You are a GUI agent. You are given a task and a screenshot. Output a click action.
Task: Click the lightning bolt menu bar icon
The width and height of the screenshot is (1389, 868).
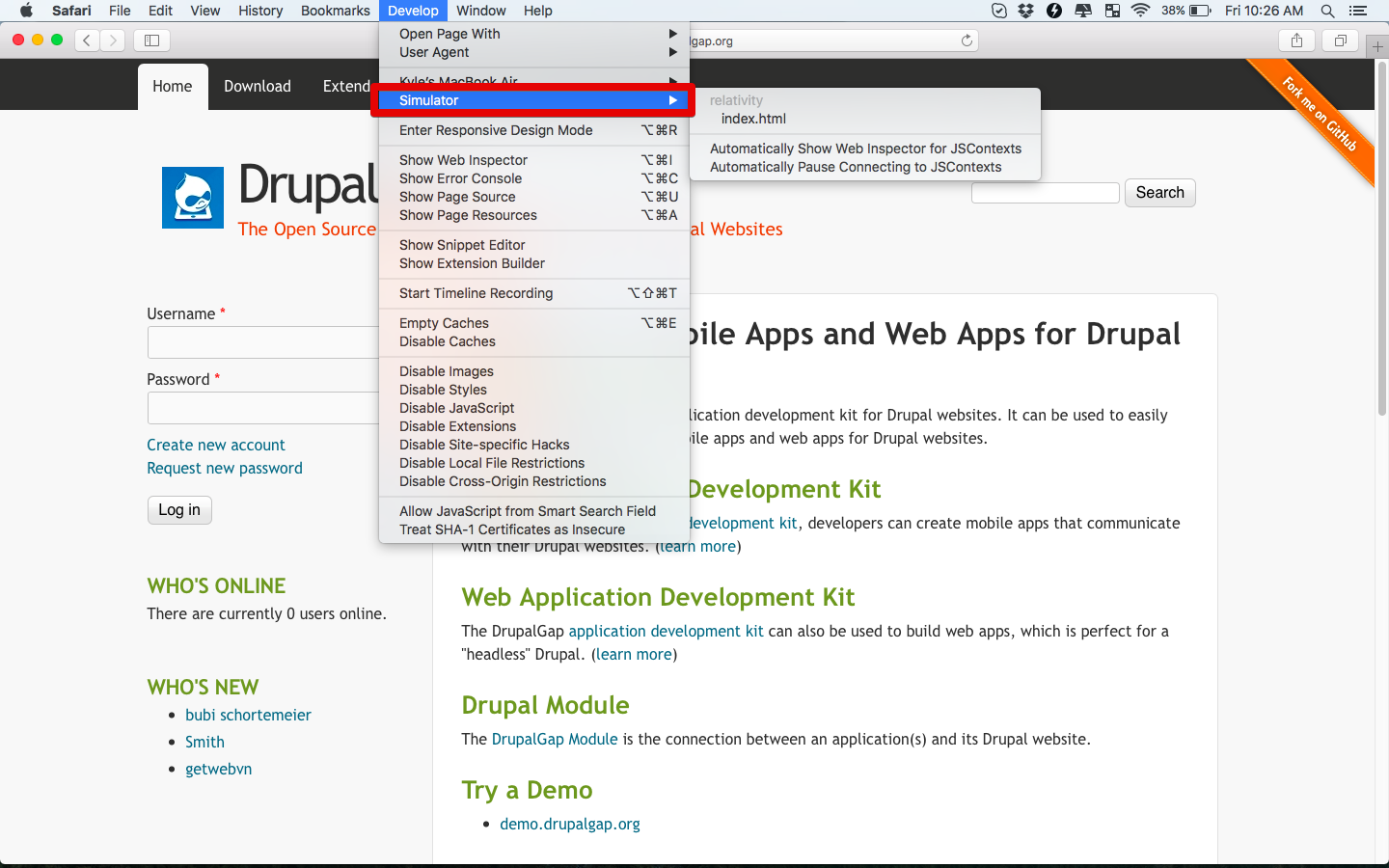click(x=1054, y=11)
